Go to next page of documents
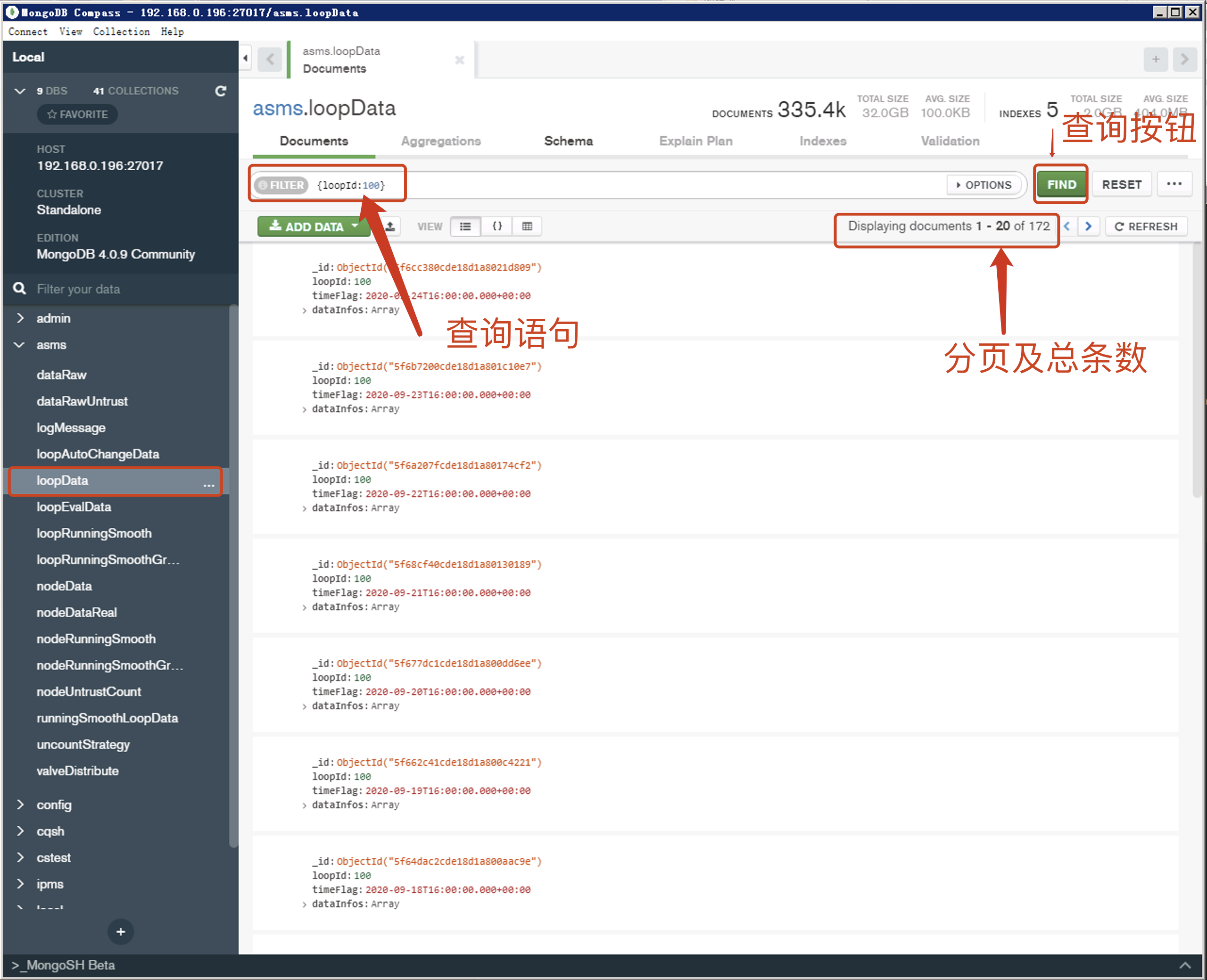The height and width of the screenshot is (980, 1207). (x=1089, y=226)
